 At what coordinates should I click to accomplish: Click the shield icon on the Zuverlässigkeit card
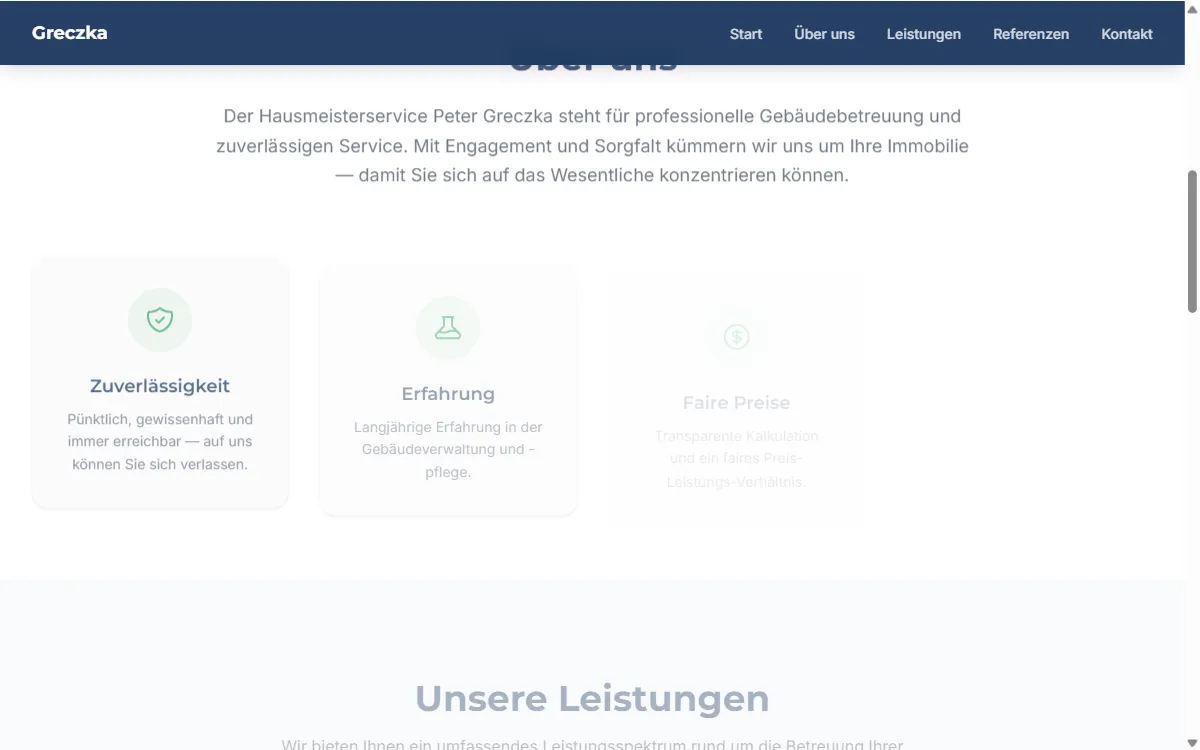(x=159, y=320)
